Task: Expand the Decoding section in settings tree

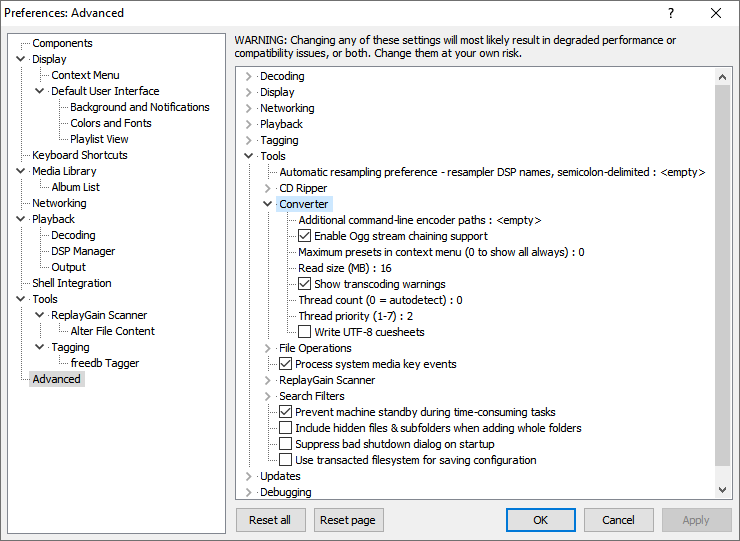Action: click(249, 76)
